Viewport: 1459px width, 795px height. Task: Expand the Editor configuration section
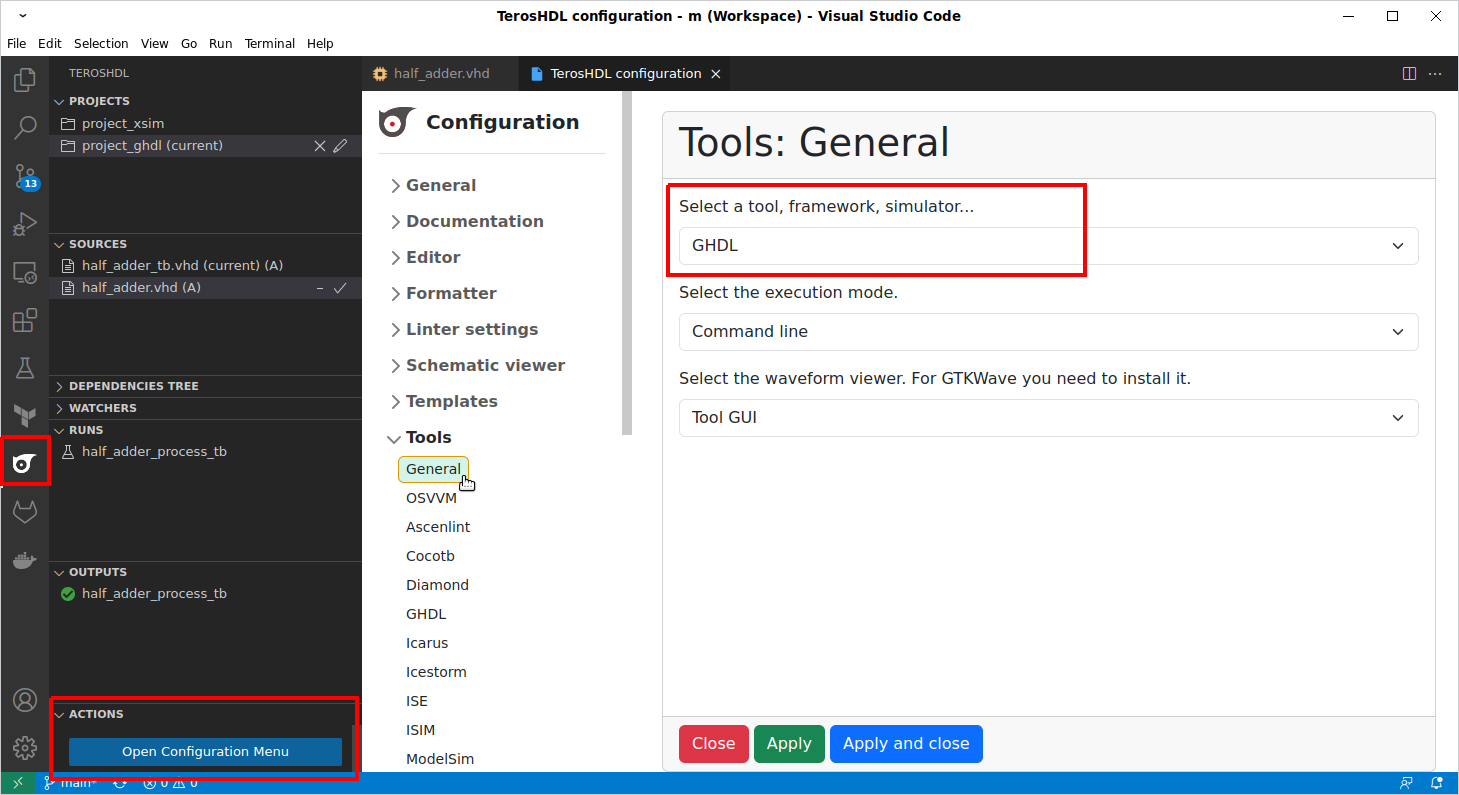click(424, 258)
